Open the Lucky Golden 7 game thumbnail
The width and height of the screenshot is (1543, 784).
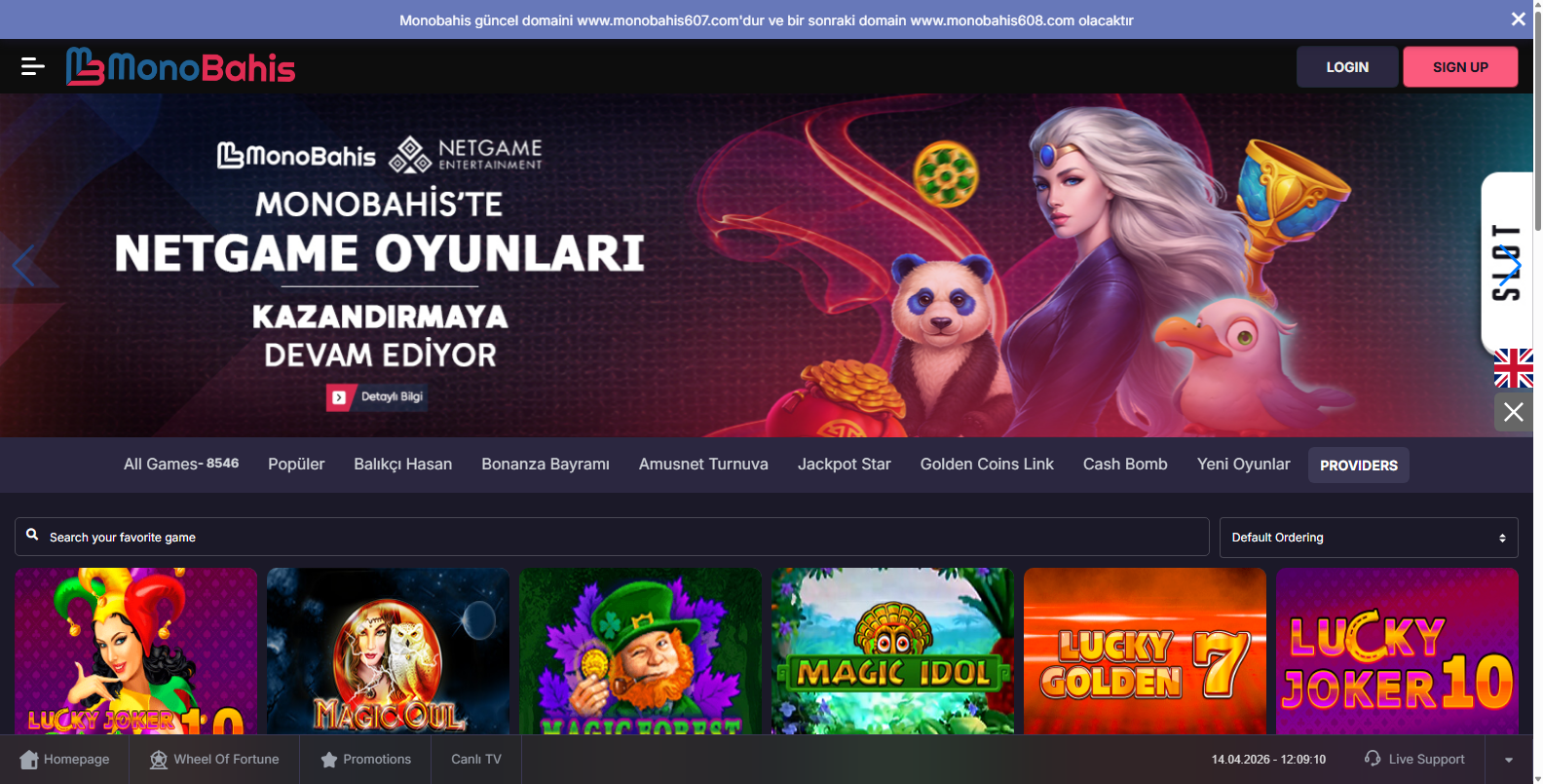click(1145, 651)
